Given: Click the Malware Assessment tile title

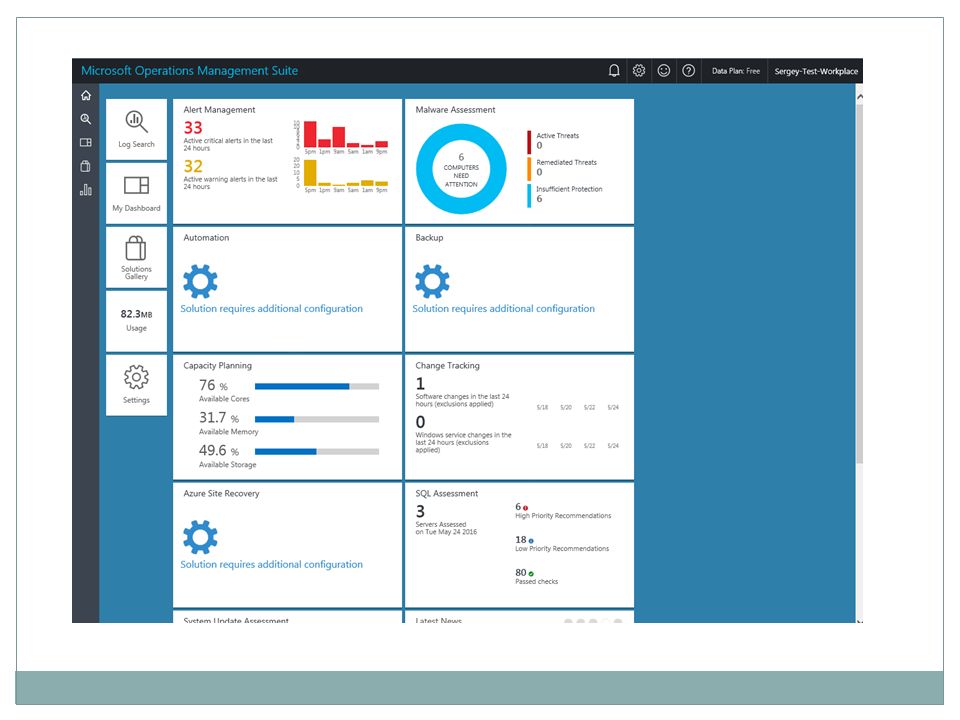Looking at the screenshot, I should [x=455, y=110].
